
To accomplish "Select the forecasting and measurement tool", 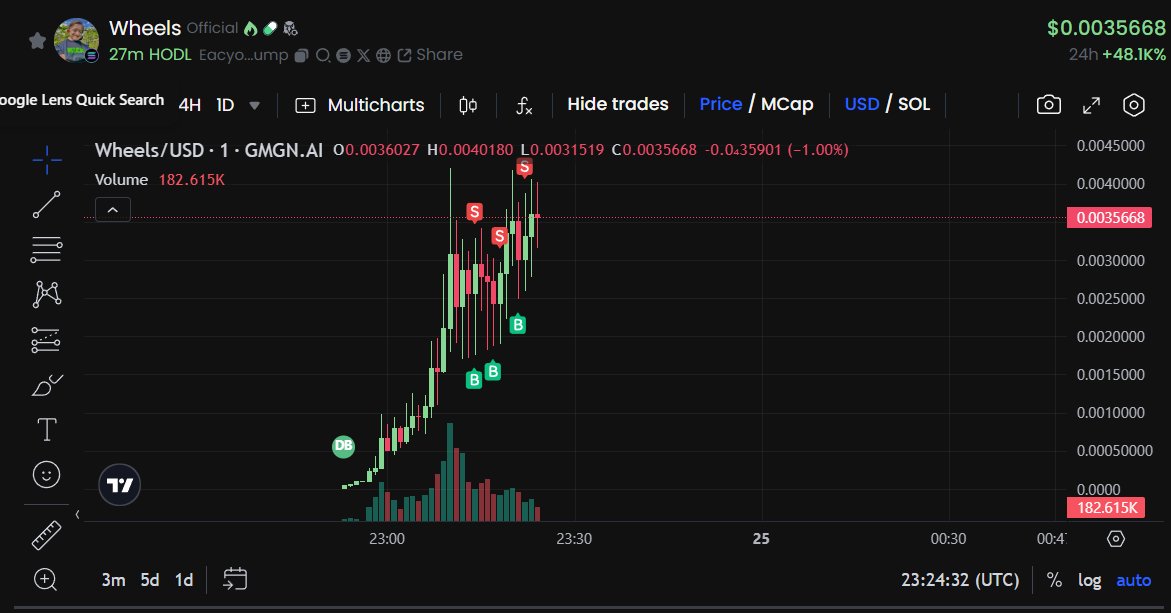I will (x=46, y=340).
